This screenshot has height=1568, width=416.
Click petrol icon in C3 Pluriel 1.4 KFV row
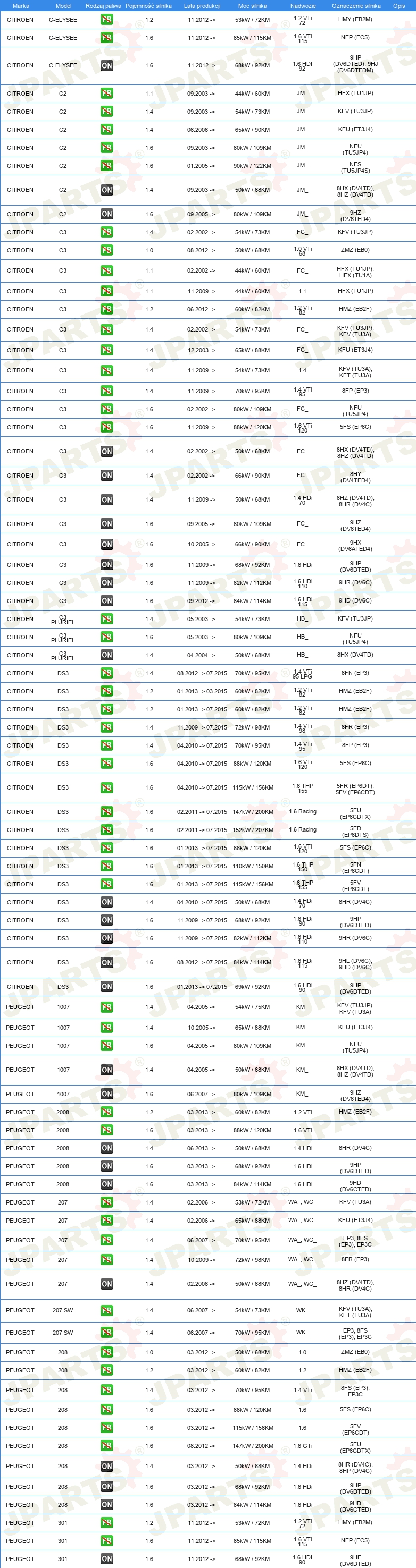106,619
